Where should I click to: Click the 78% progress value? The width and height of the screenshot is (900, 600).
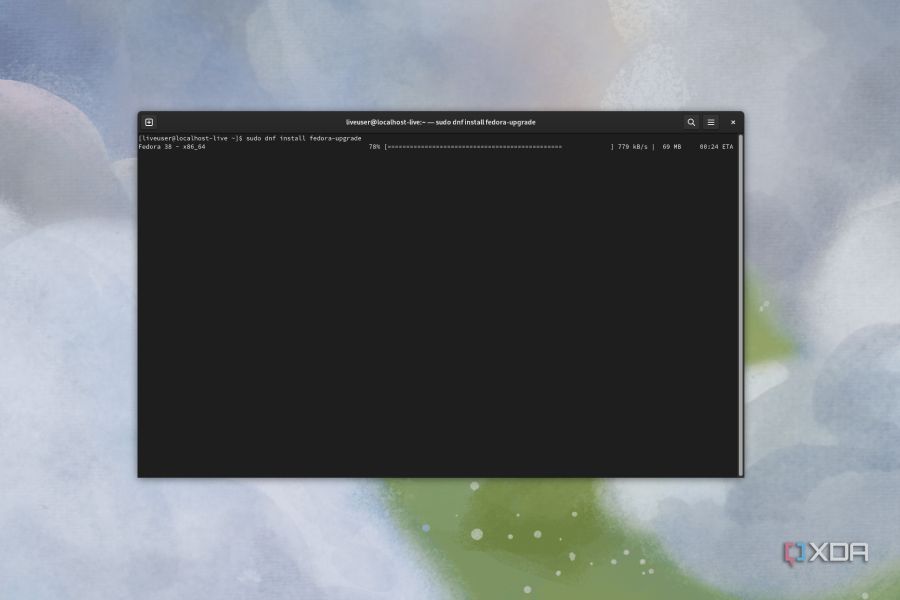(x=374, y=147)
